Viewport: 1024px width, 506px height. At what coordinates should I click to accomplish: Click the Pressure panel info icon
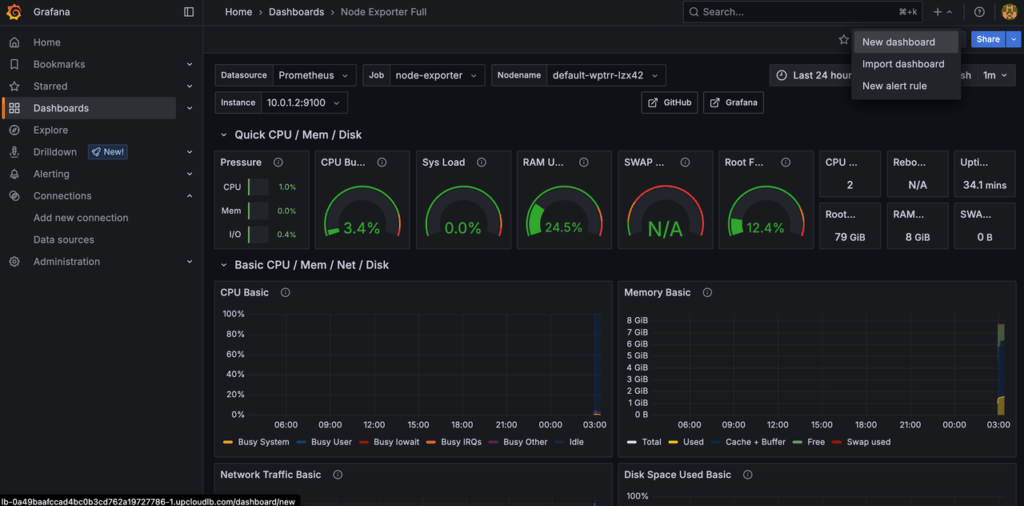(278, 163)
